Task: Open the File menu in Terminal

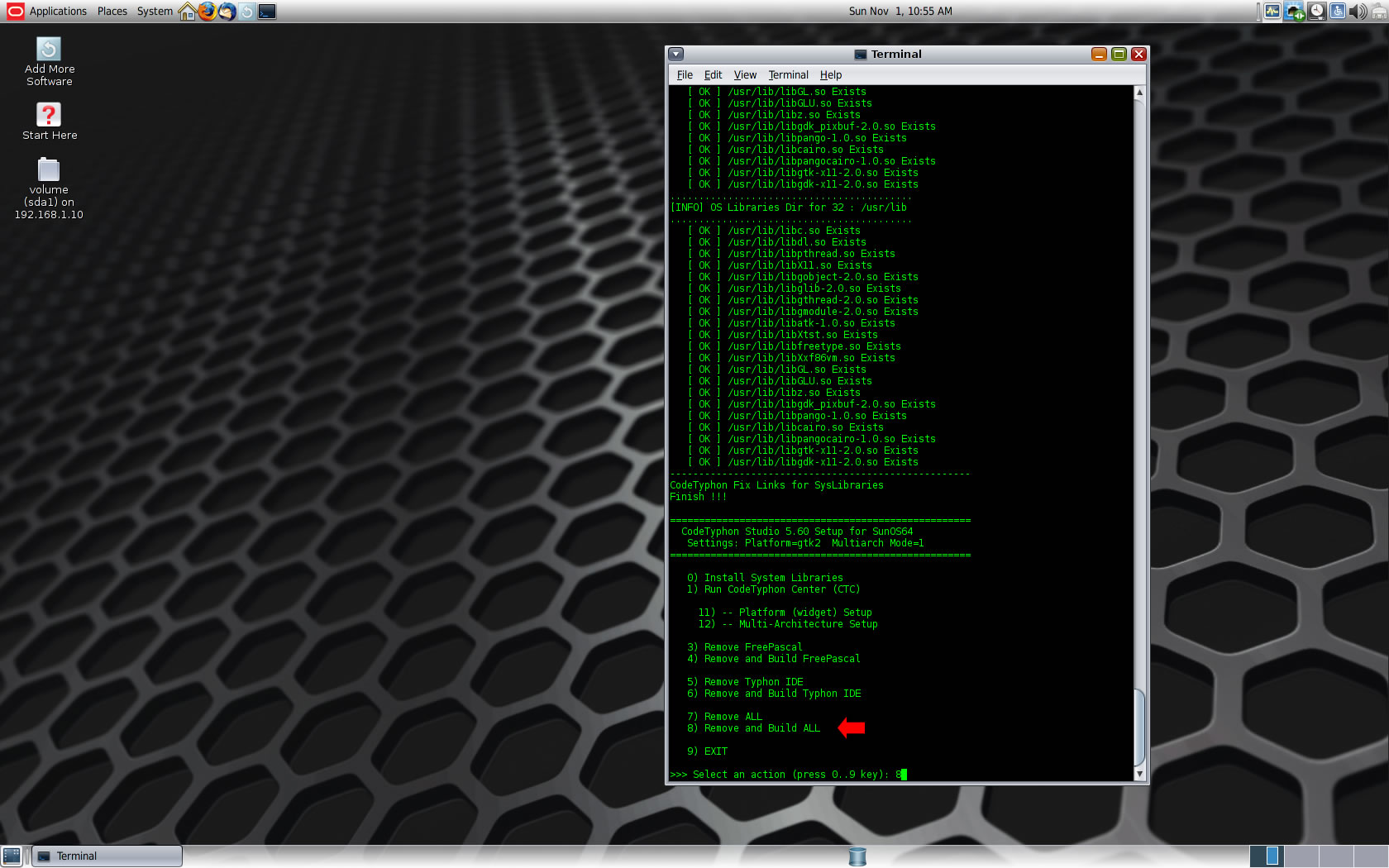Action: pos(685,74)
